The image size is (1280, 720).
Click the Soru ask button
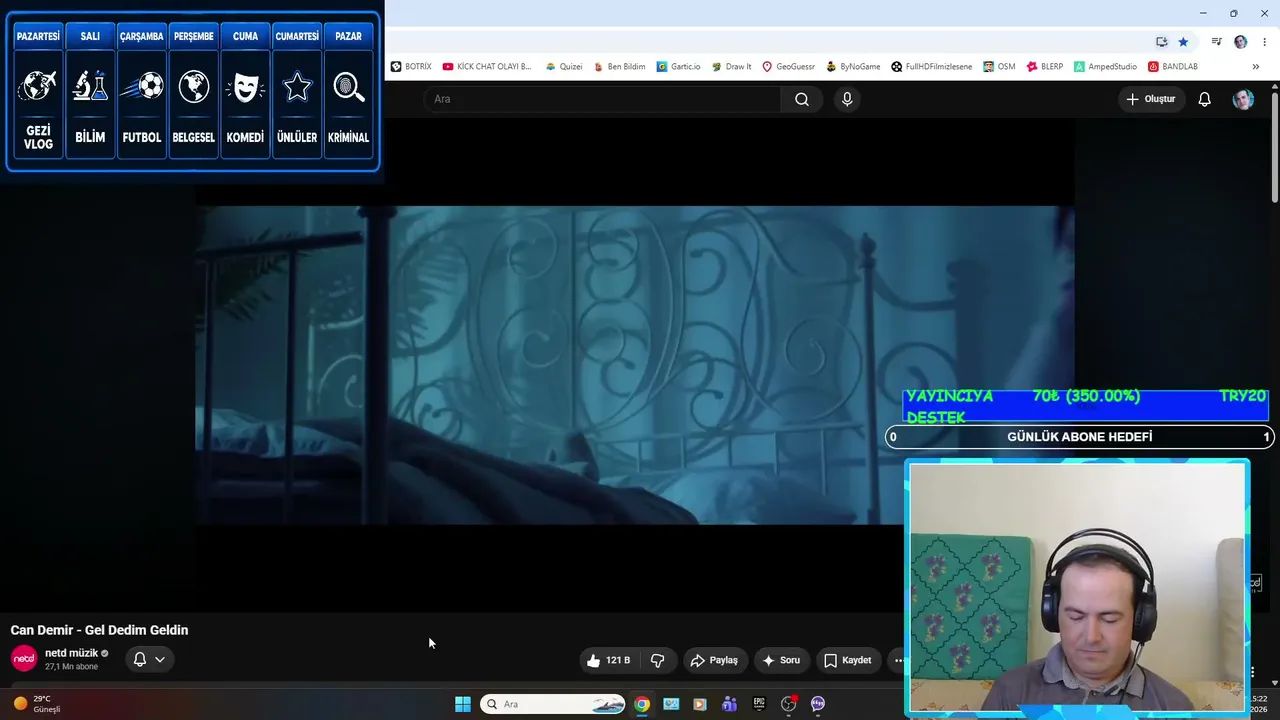[781, 660]
